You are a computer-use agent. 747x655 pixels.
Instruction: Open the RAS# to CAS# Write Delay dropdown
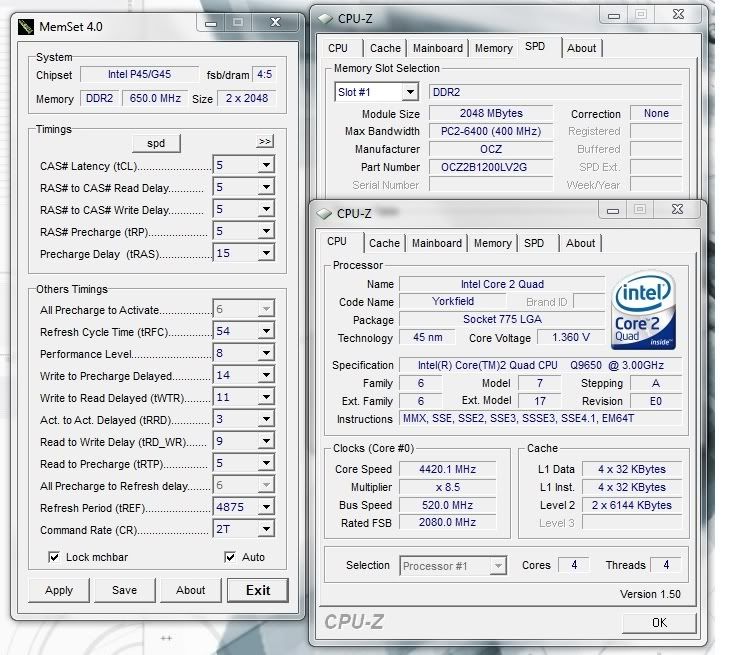pyautogui.click(x=266, y=209)
